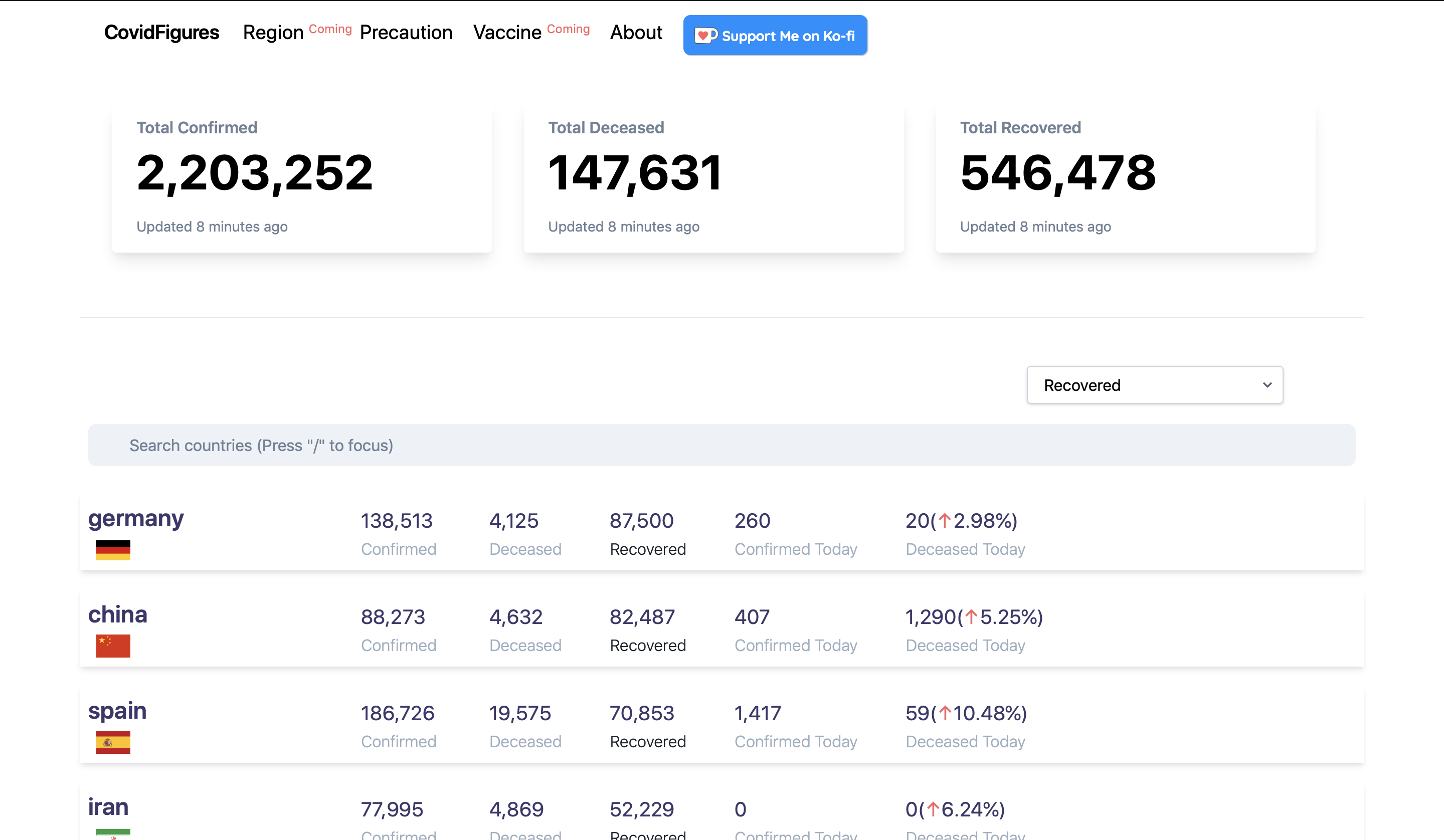Click the China flag icon
1444x840 pixels.
(x=113, y=646)
